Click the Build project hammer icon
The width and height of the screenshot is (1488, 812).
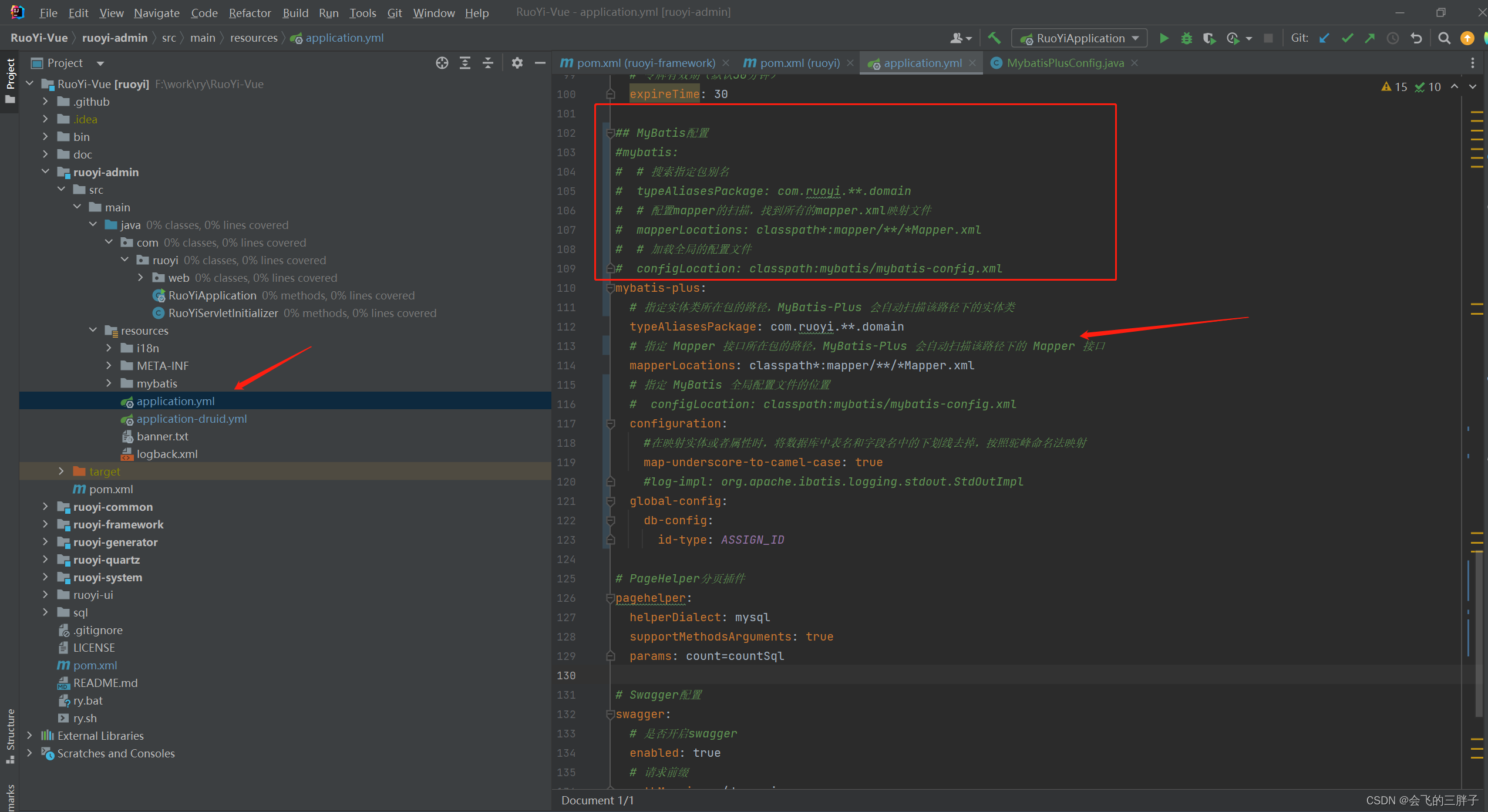coord(994,38)
